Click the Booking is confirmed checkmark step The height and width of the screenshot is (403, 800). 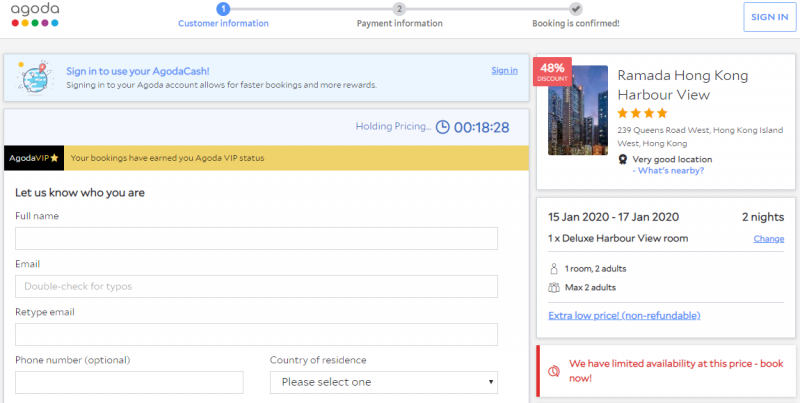[x=576, y=9]
